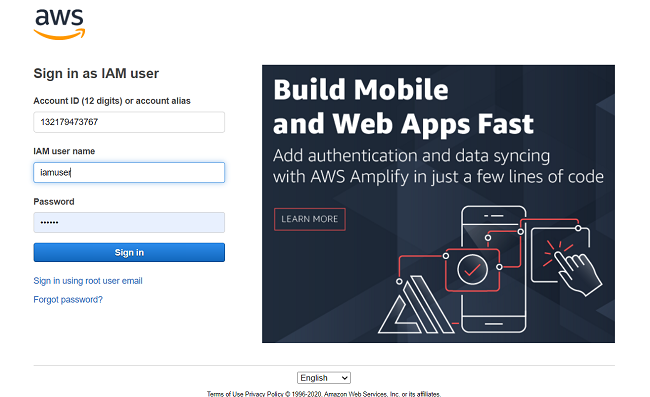
Task: Click the smartphone outline illustration
Action: [x=494, y=269]
